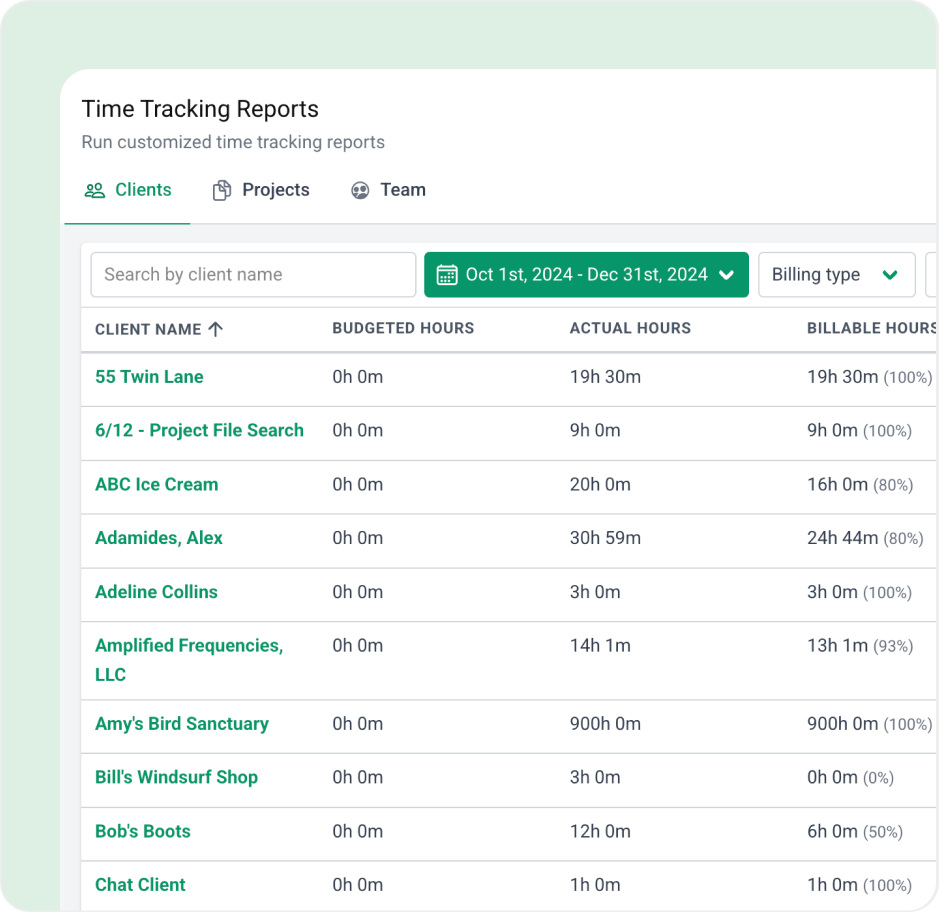939x912 pixels.
Task: Open the 55 Twin Lane client
Action: 149,377
